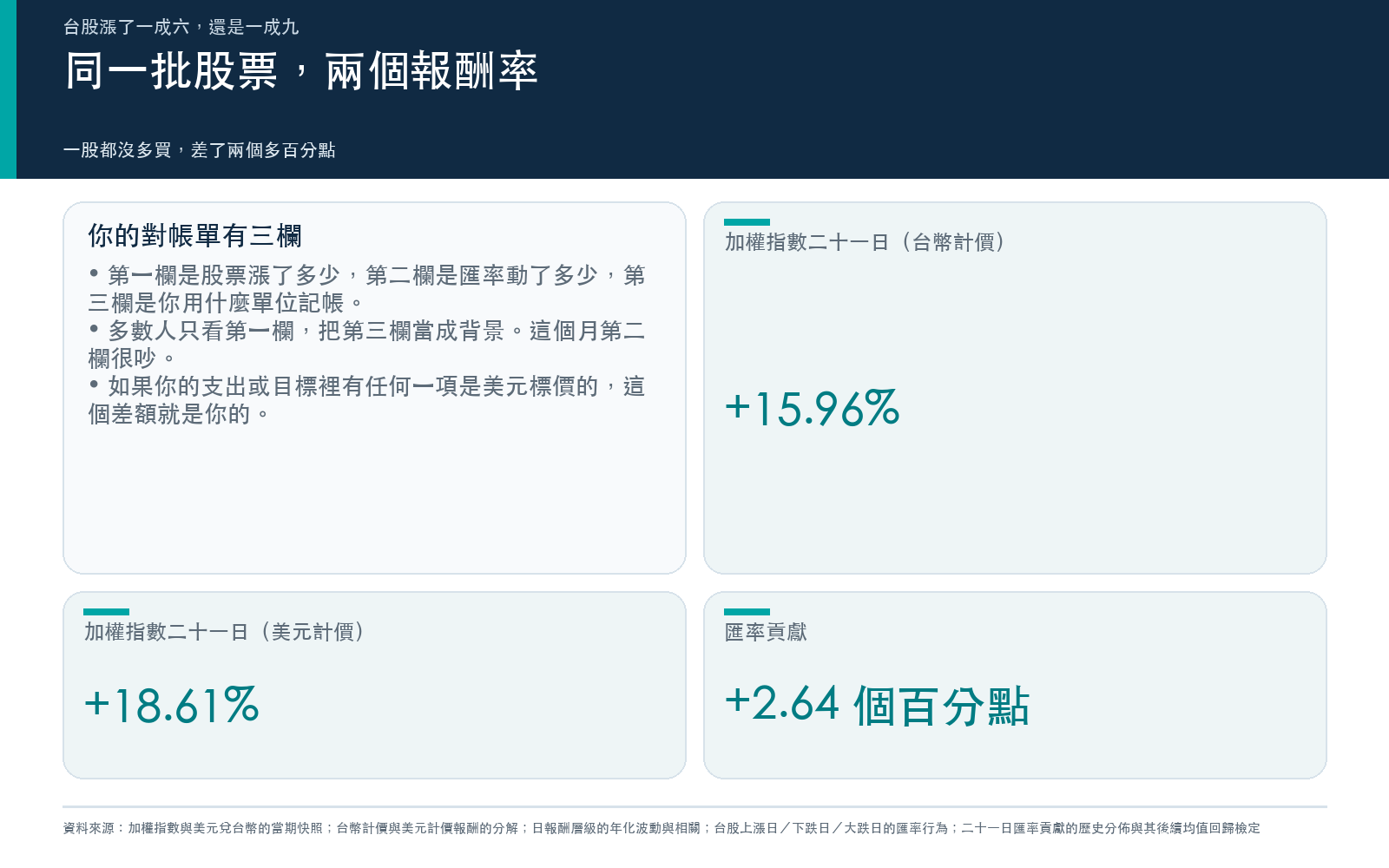The width and height of the screenshot is (1389, 868).
Task: Click the 資料來源 footnote line
Action: pos(662,828)
